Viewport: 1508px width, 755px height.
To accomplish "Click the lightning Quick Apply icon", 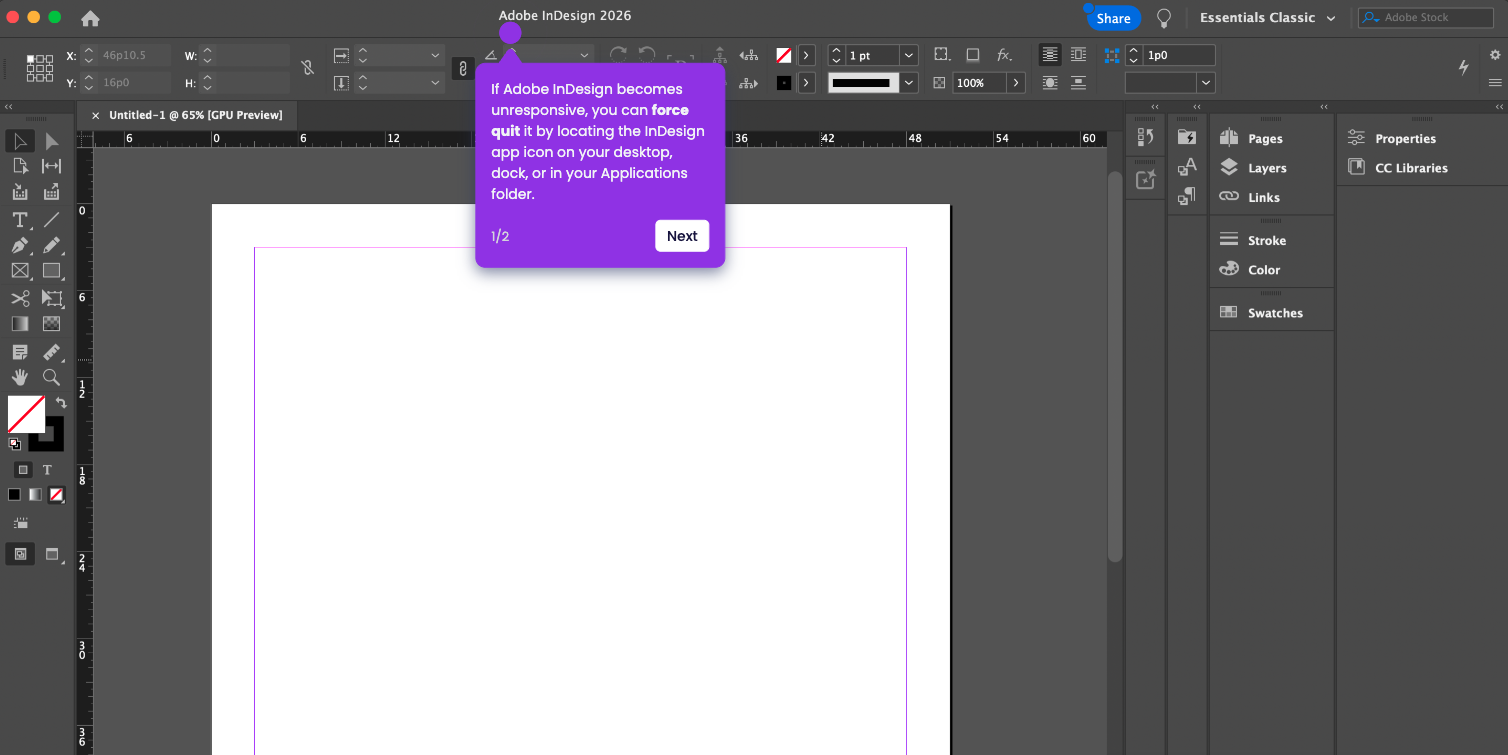I will (1464, 67).
